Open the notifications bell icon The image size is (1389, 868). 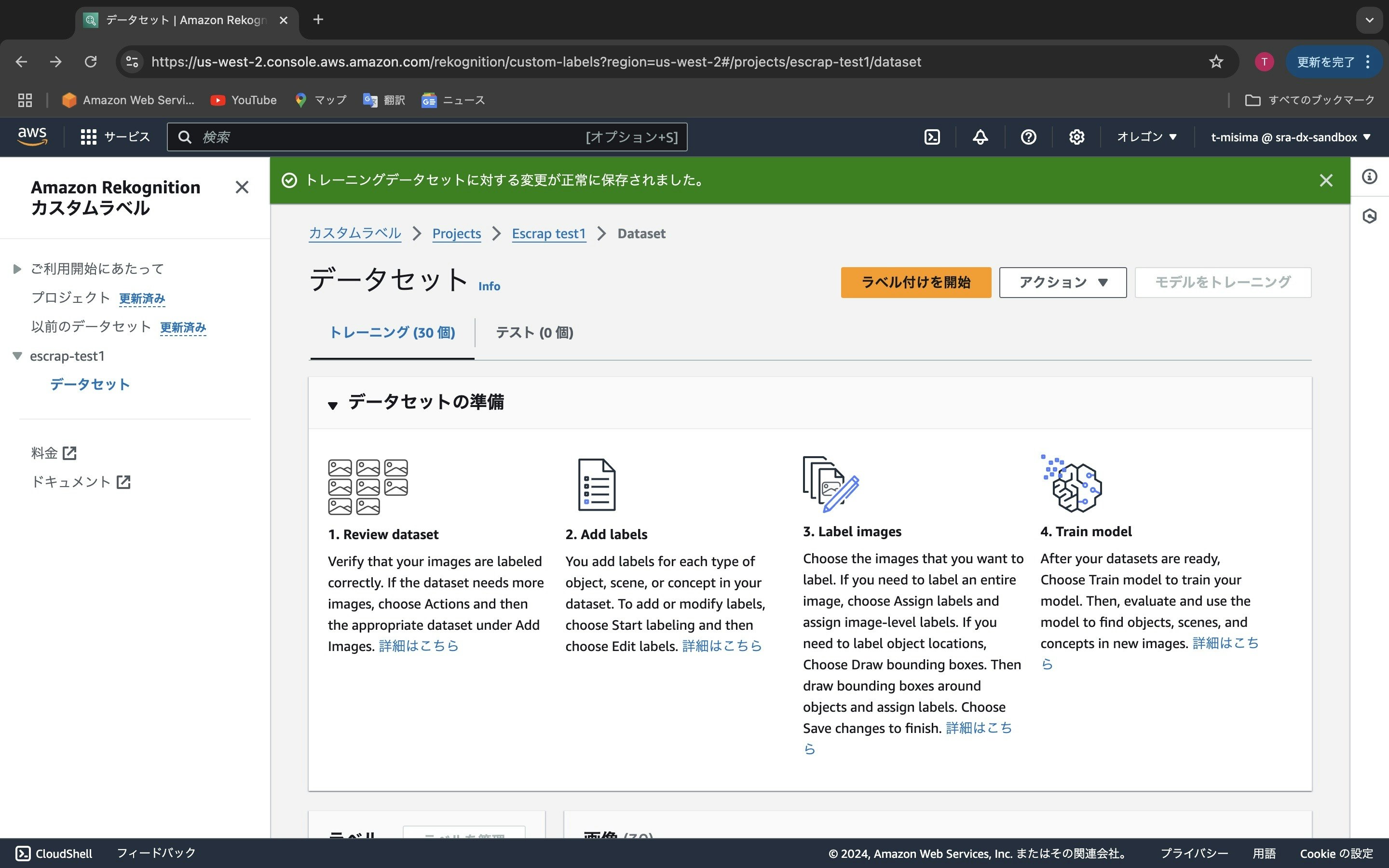point(980,137)
